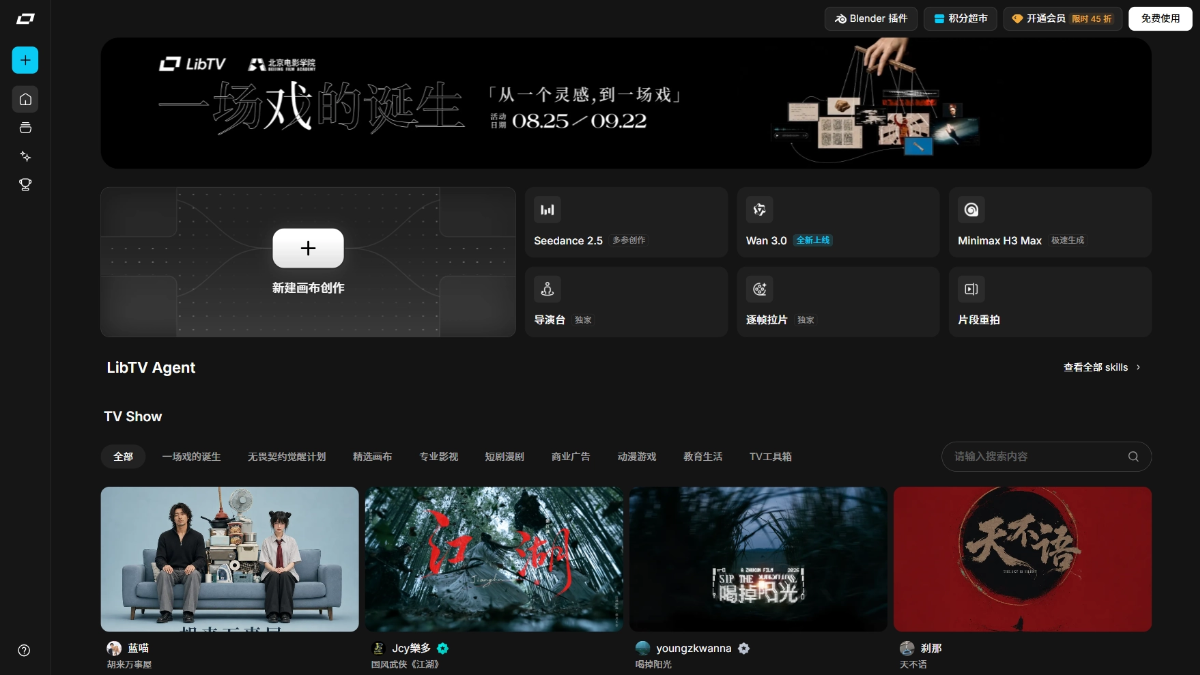Open the help question mark icon

point(24,650)
